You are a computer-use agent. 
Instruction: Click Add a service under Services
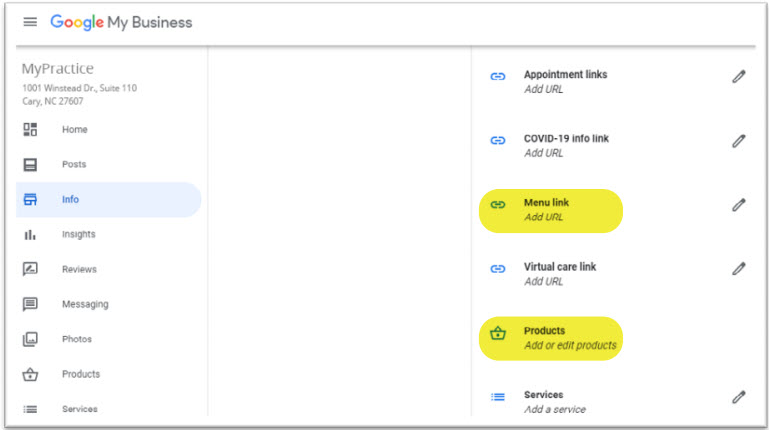(555, 409)
